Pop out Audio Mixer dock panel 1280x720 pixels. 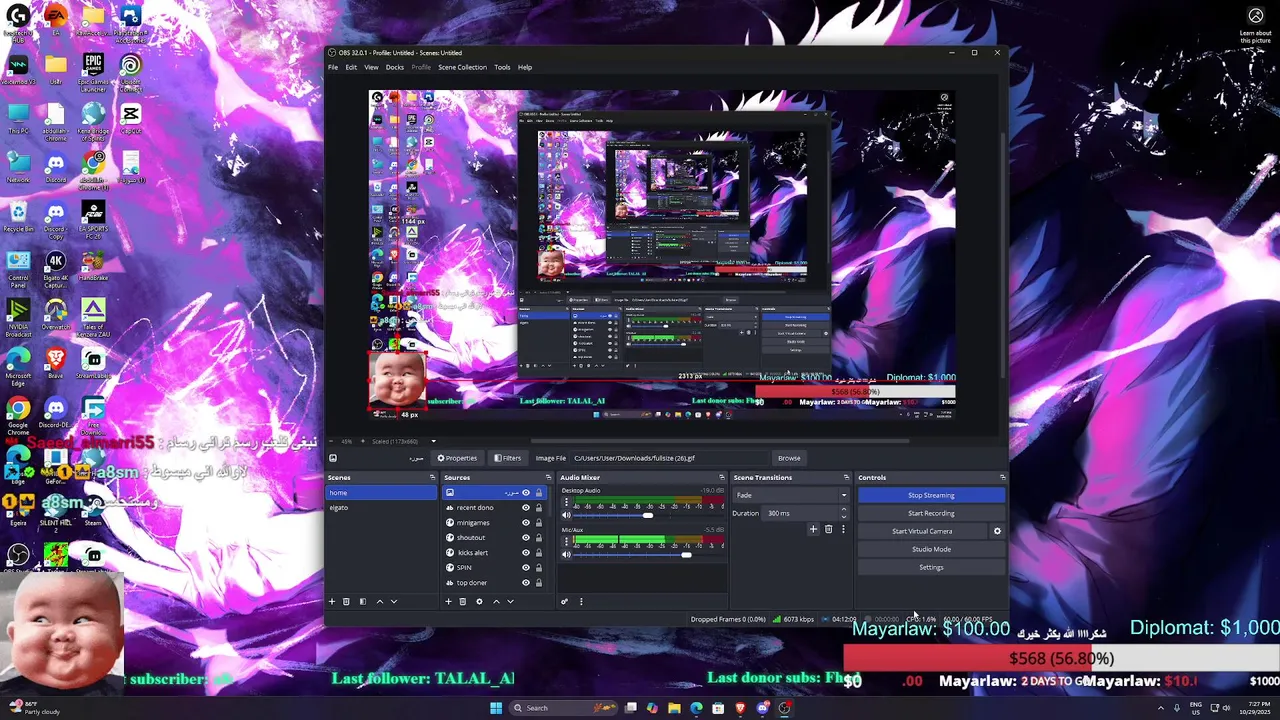(721, 477)
